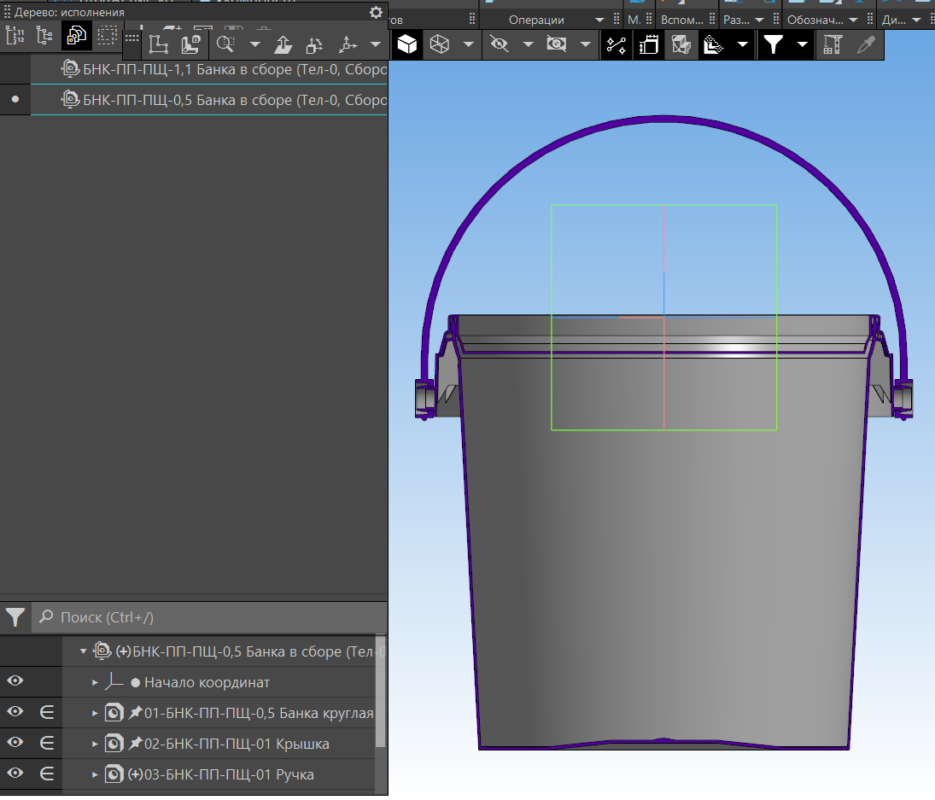Expand 03-БНК-ПП-ПЩ-01 Ручка node
Viewport: 935px width, 800px height.
coord(95,775)
